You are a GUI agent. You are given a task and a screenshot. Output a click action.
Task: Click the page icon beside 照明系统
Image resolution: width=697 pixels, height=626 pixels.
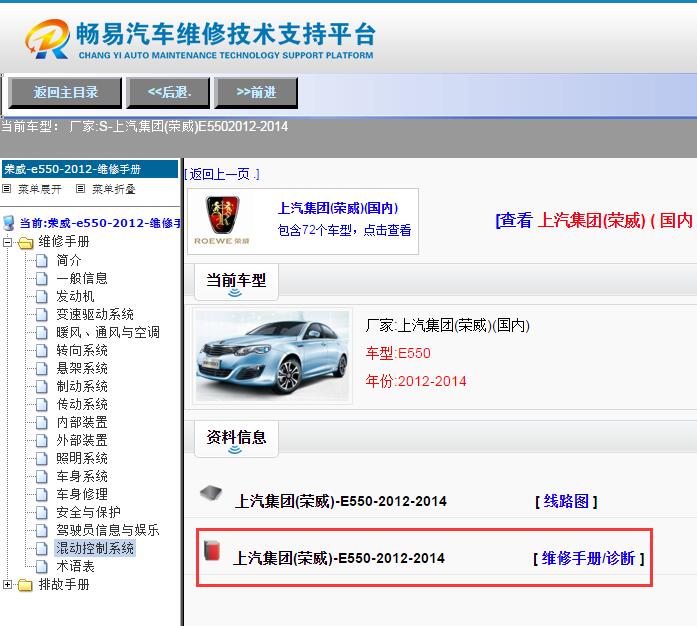[42, 458]
